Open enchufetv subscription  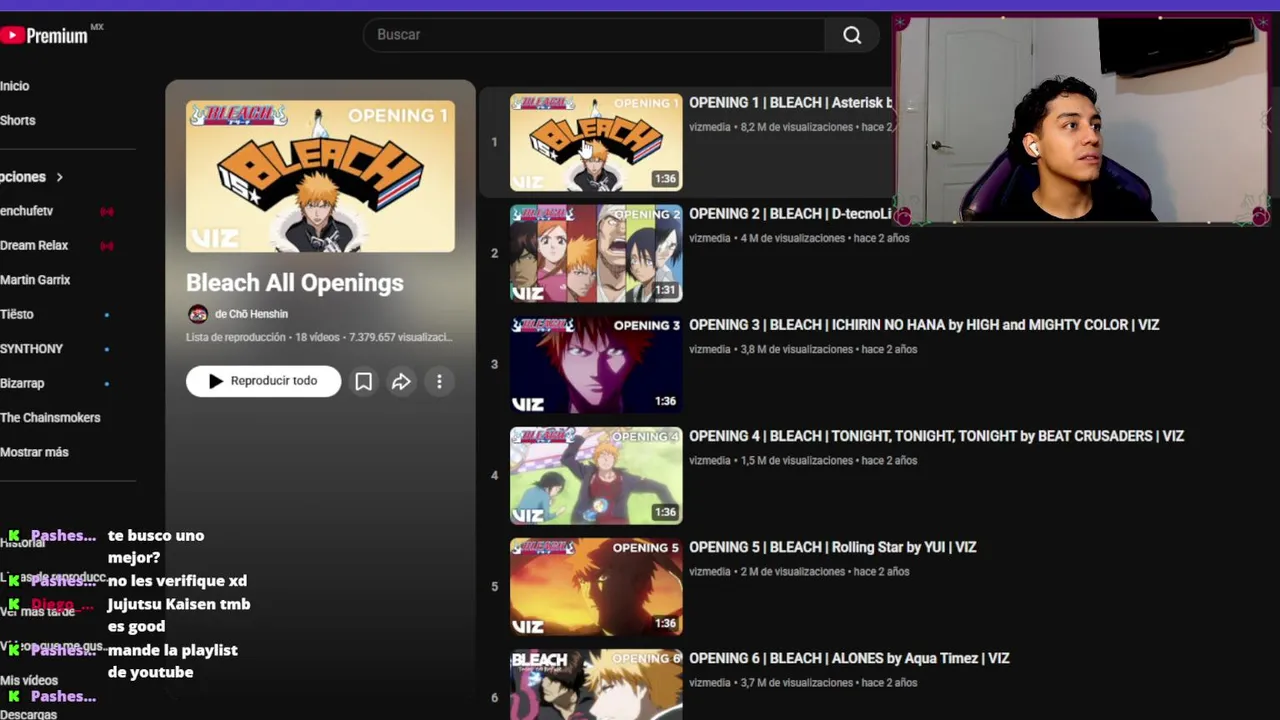tap(27, 211)
